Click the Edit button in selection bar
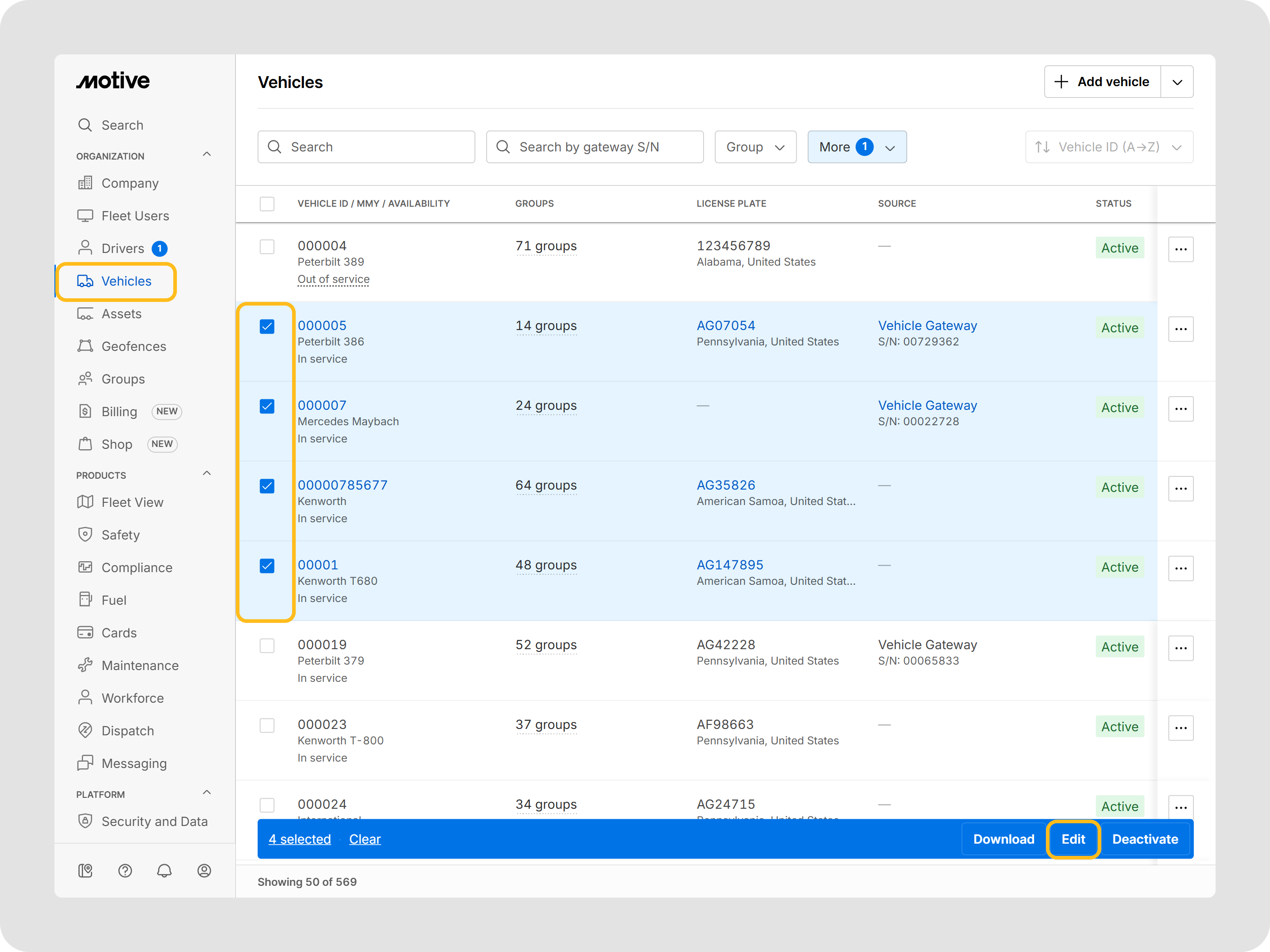Screen dimensions: 1270x952 (1073, 839)
